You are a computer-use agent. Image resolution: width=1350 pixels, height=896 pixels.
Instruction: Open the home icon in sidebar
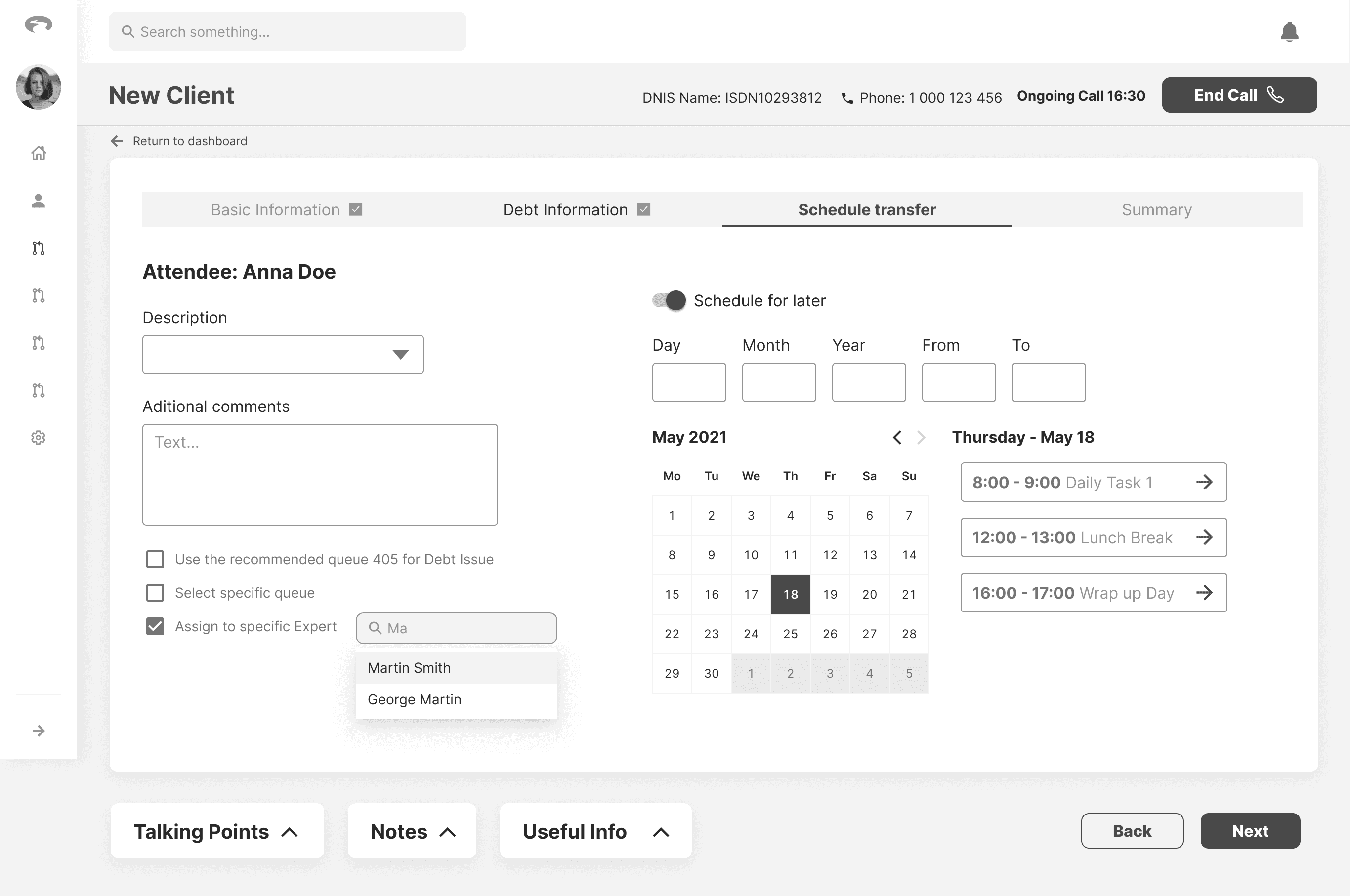tap(38, 153)
